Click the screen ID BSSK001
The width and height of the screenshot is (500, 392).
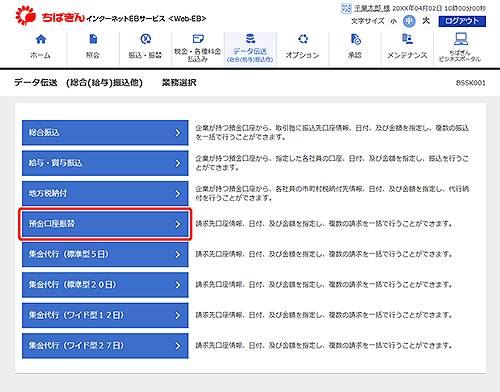tap(471, 83)
